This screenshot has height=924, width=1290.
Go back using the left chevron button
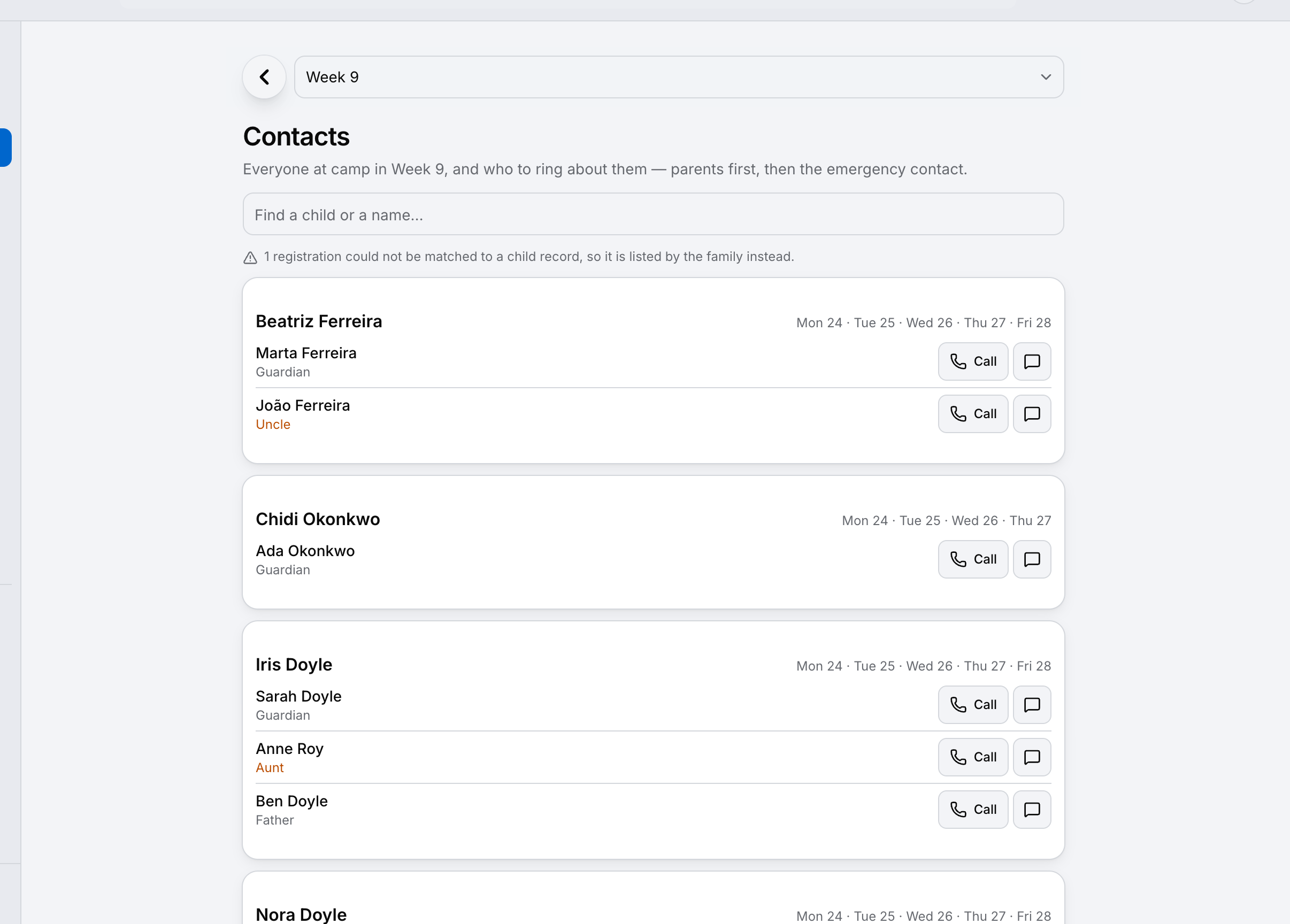[x=264, y=77]
